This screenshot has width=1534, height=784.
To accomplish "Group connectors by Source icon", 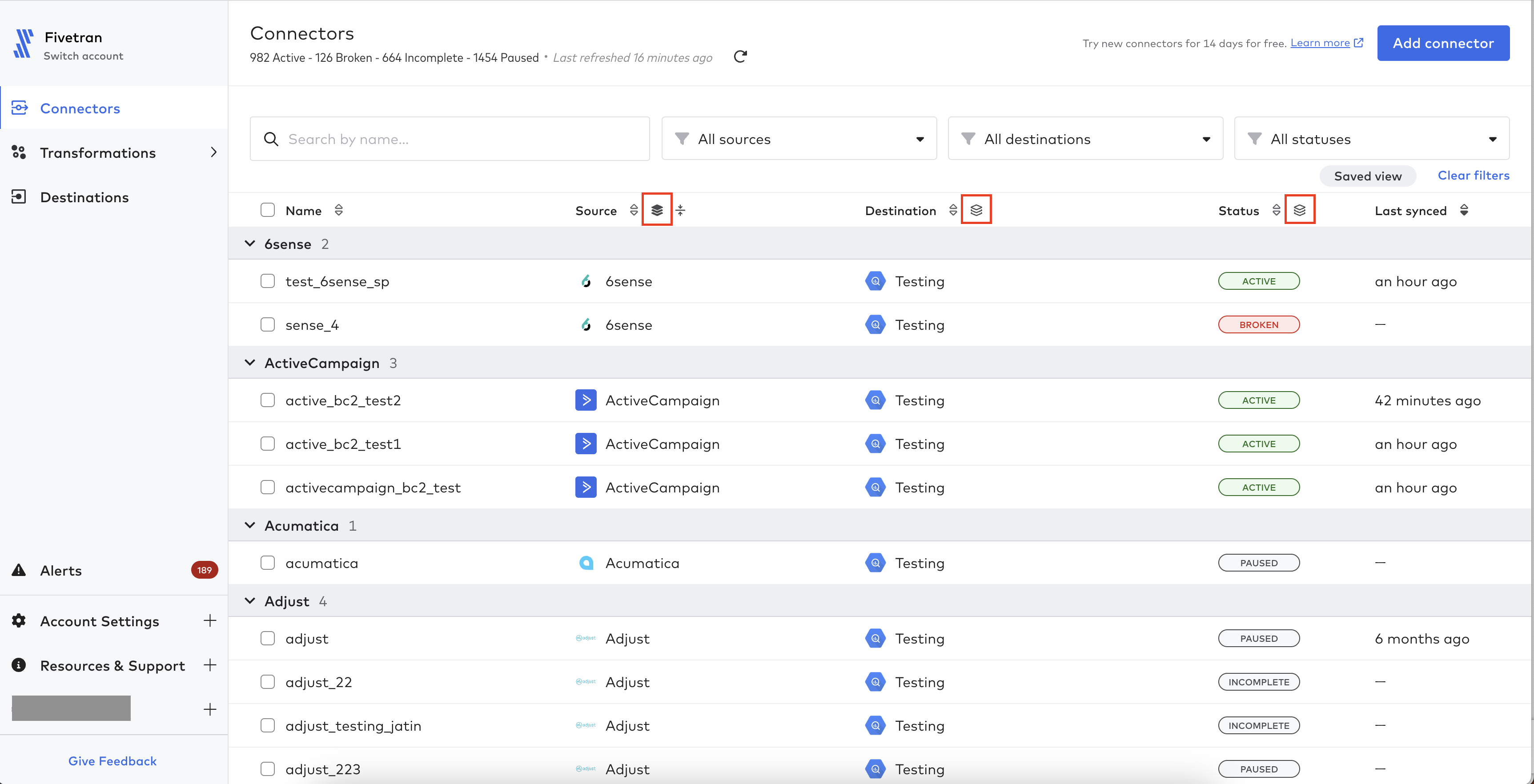I will point(657,209).
